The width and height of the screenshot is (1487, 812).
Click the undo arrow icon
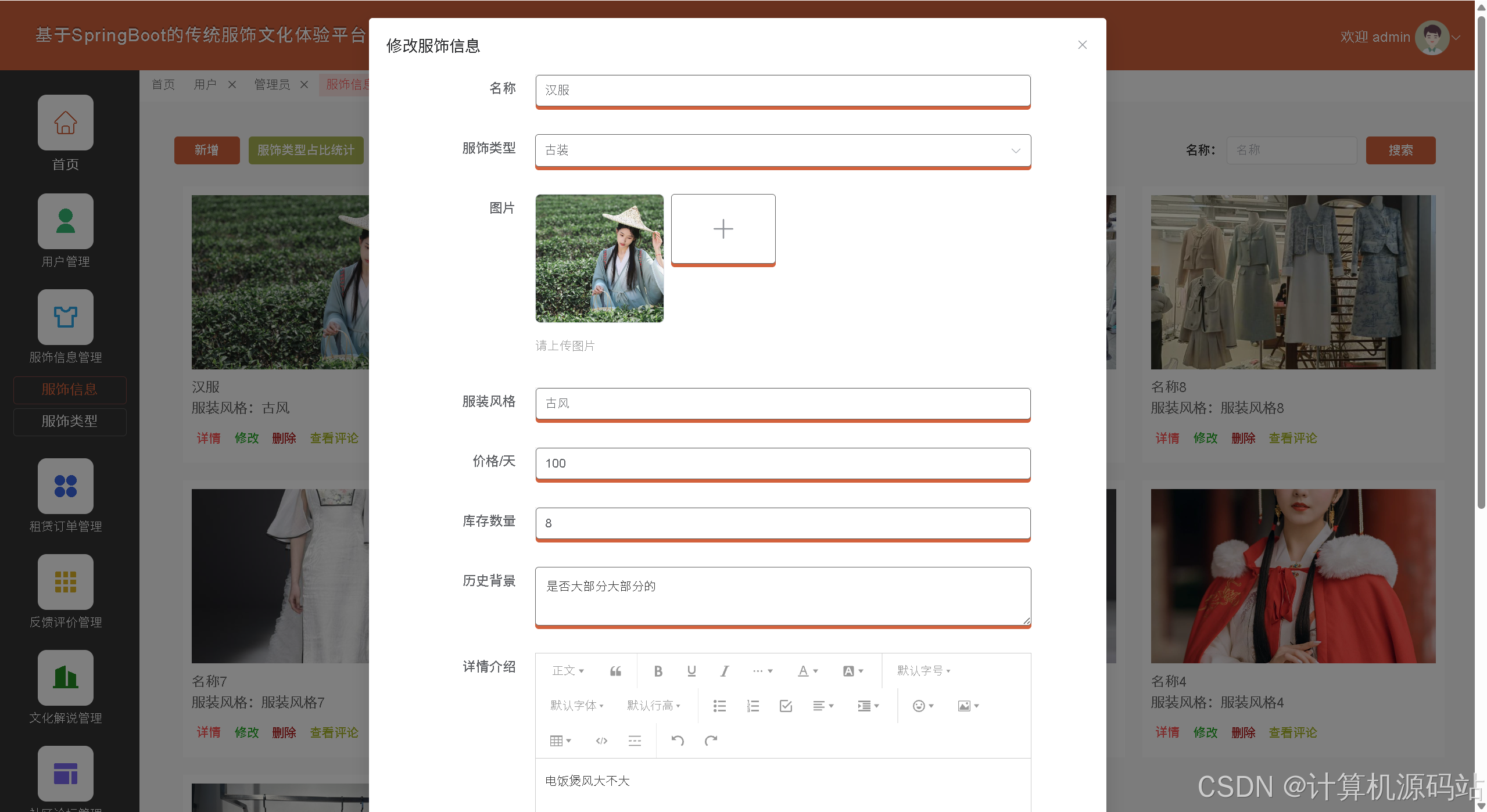pos(678,741)
